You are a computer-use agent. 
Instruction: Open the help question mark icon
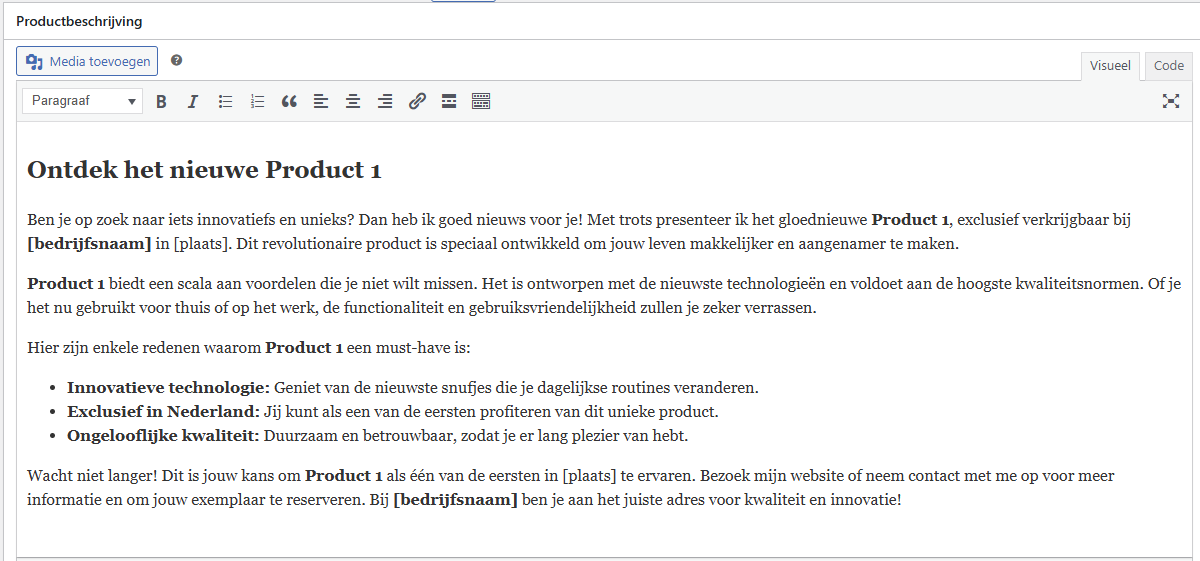[177, 60]
